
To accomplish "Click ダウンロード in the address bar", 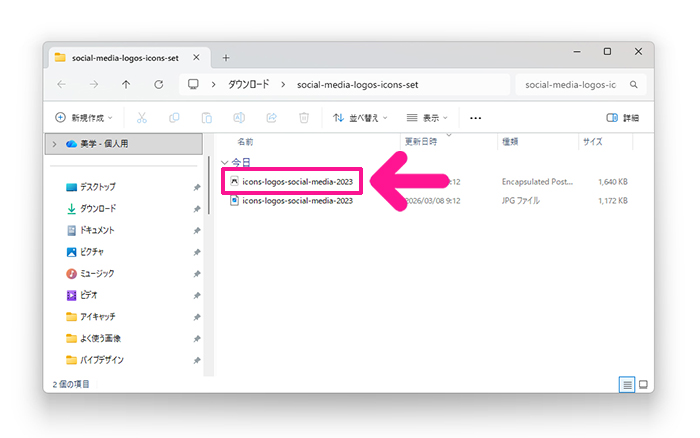I will [249, 84].
